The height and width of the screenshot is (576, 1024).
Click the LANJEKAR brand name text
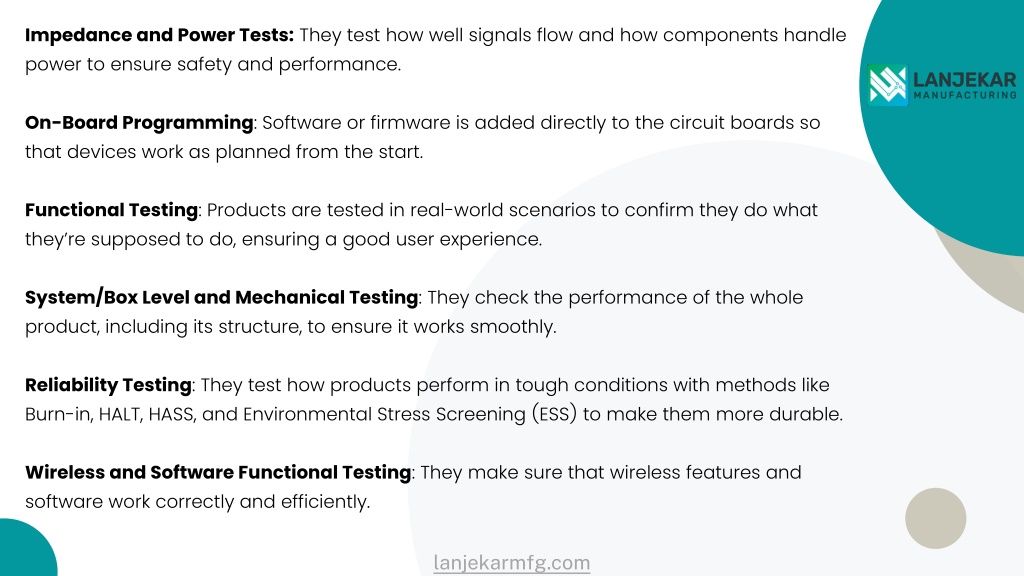[965, 80]
